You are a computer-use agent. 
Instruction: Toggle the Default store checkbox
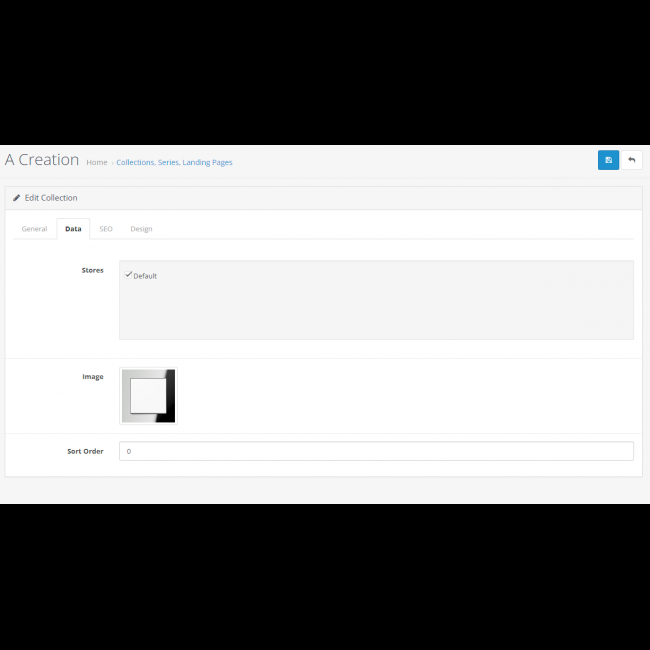coord(128,274)
